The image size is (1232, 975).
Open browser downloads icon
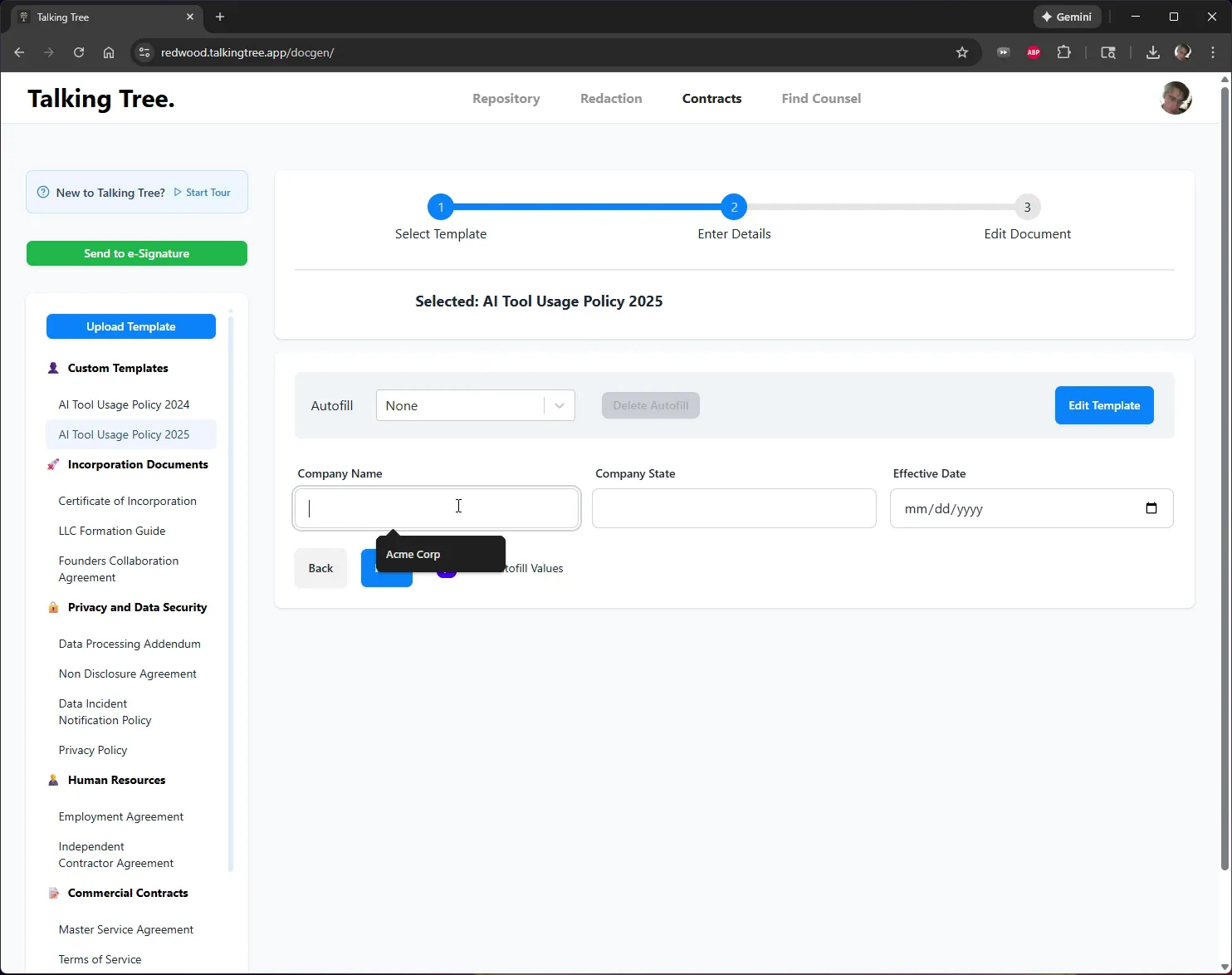point(1152,52)
